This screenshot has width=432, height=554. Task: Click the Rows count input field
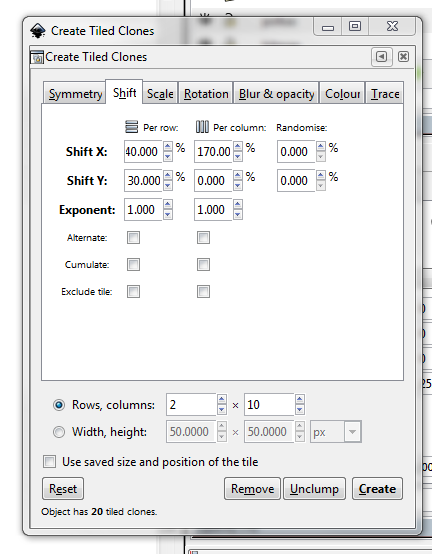tap(191, 405)
